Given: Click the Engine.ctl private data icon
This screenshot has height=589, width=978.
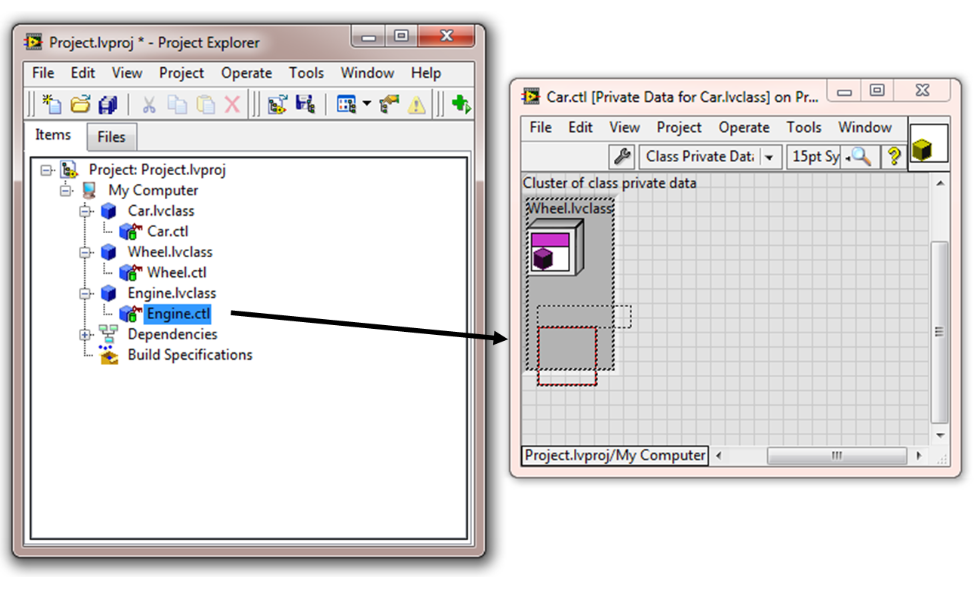Looking at the screenshot, I should pos(130,314).
